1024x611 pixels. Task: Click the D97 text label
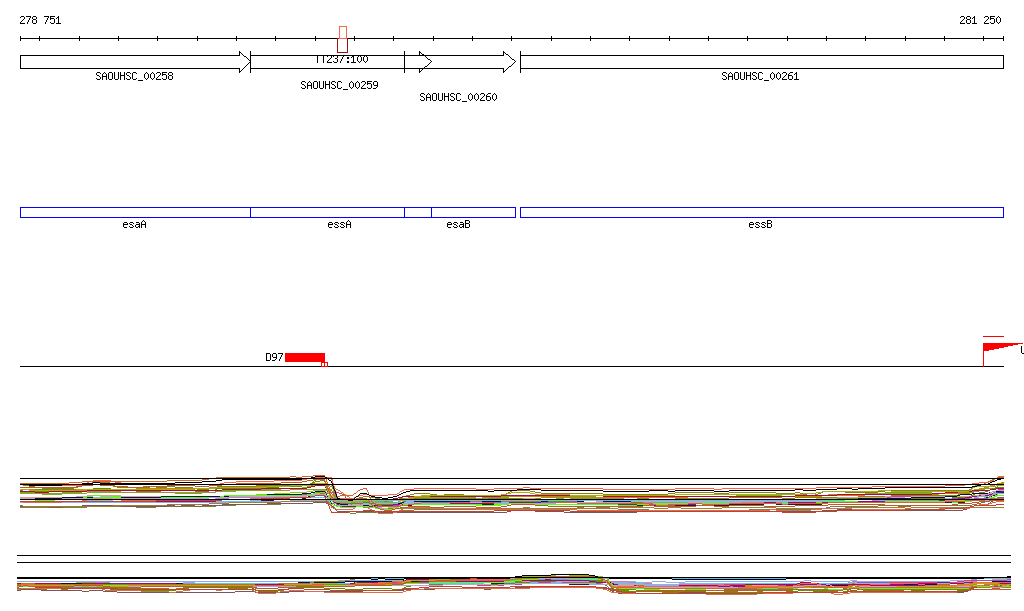[274, 357]
